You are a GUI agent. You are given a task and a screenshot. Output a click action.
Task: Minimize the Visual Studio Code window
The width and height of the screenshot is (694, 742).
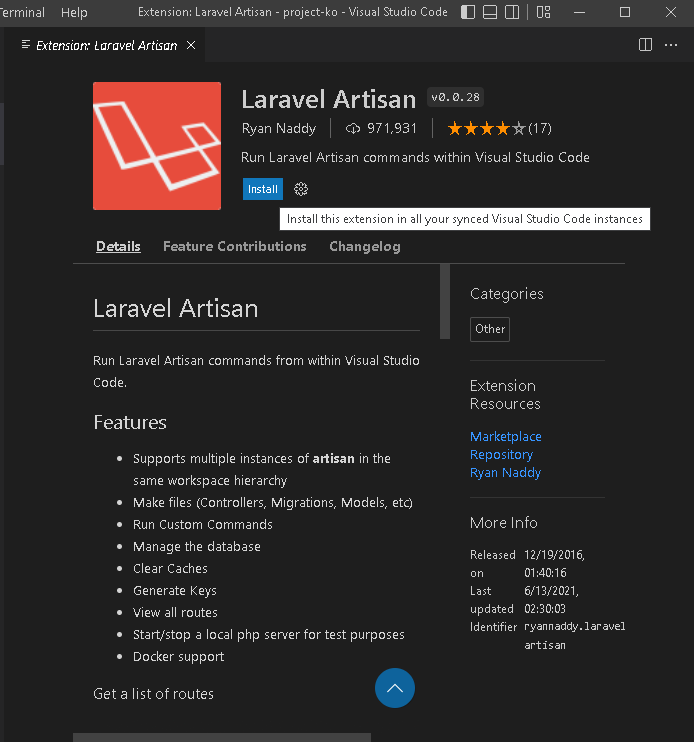click(x=580, y=12)
